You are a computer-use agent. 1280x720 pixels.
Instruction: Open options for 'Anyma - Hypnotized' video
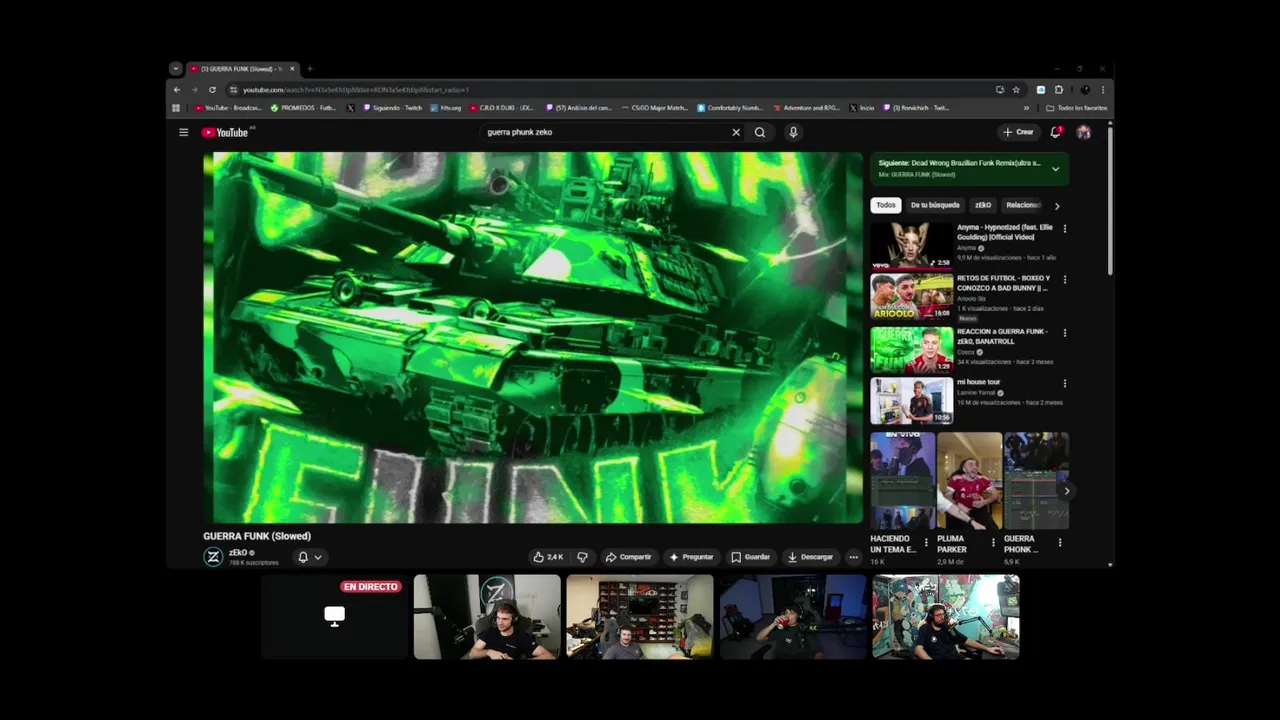click(1064, 229)
